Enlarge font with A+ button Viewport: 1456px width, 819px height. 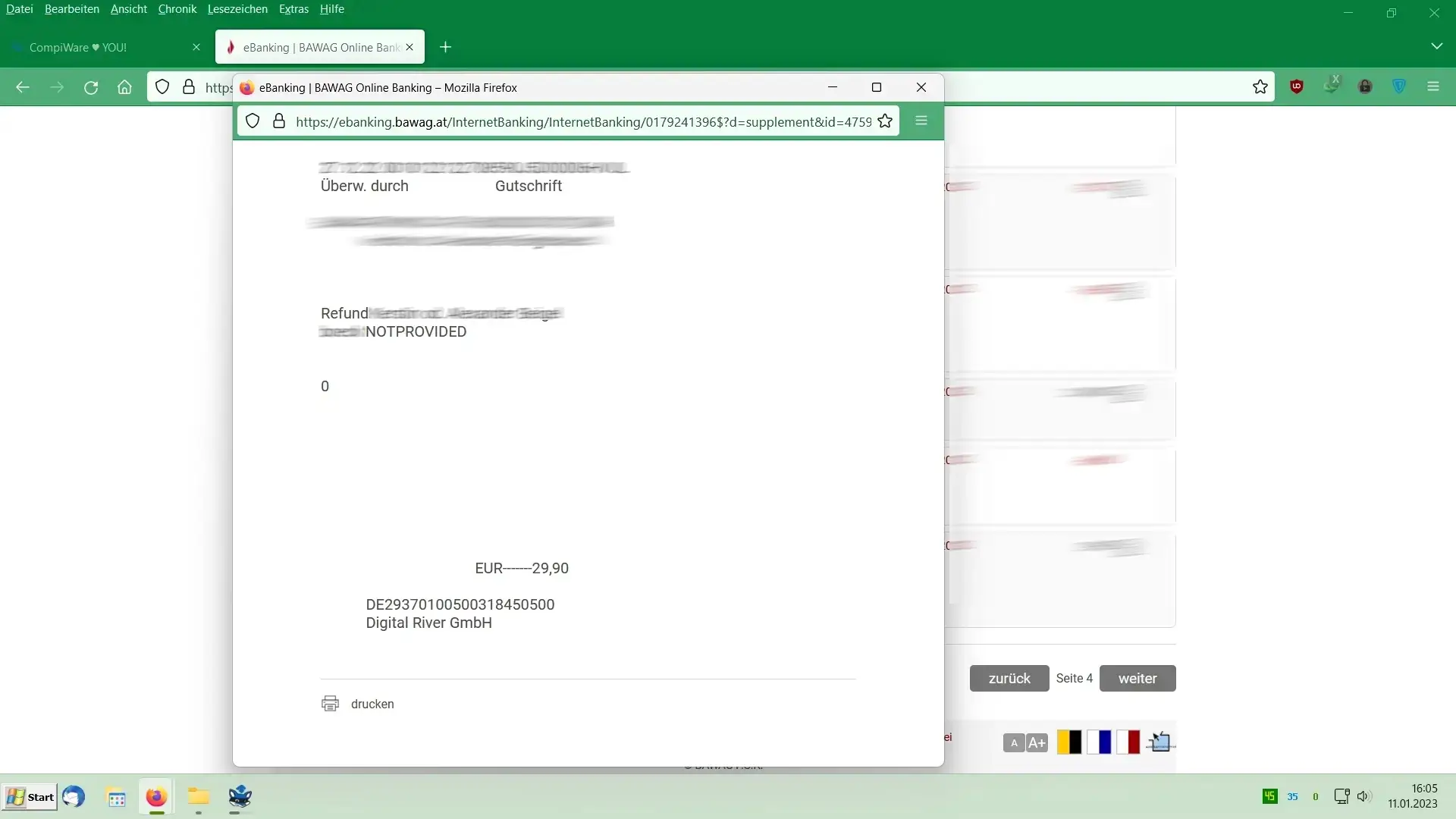[1037, 743]
